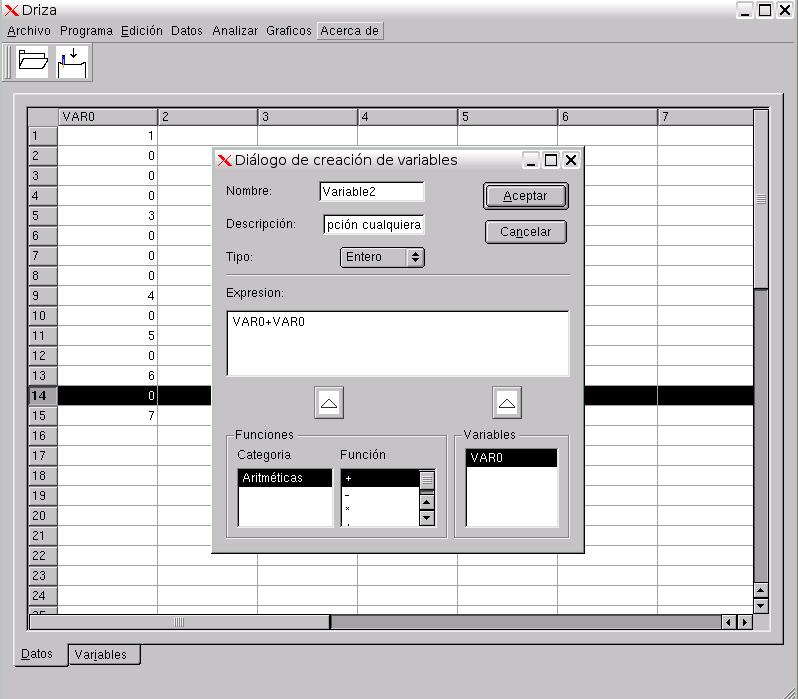
Task: Click the spreadsheet vertical scroll up arrow
Action: click(760, 591)
